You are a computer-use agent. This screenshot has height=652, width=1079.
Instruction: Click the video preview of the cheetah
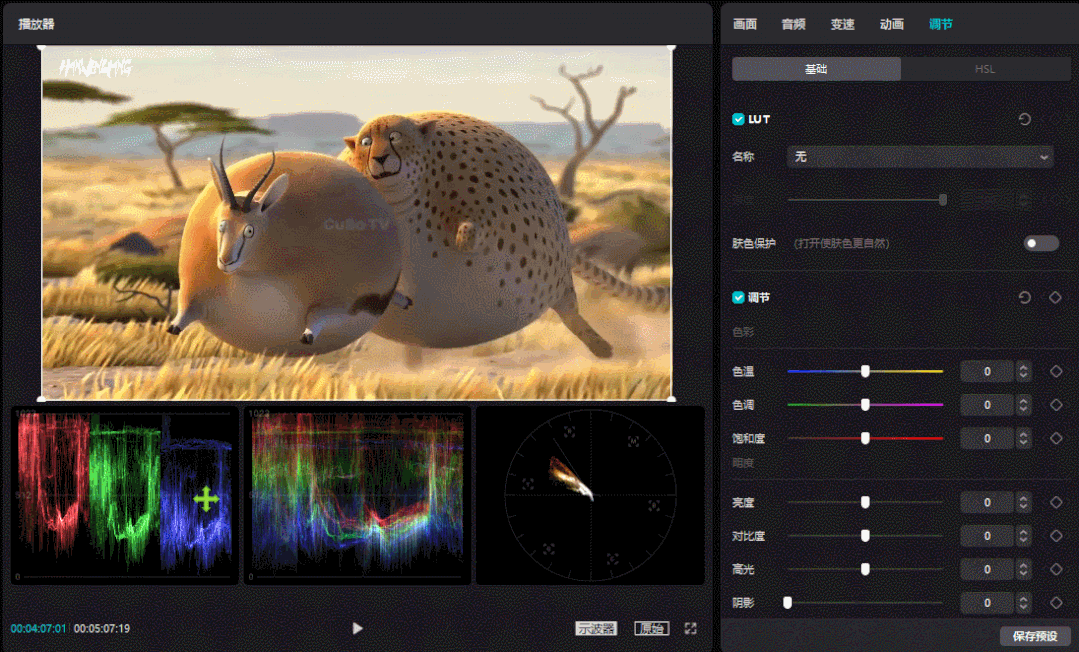coord(356,222)
